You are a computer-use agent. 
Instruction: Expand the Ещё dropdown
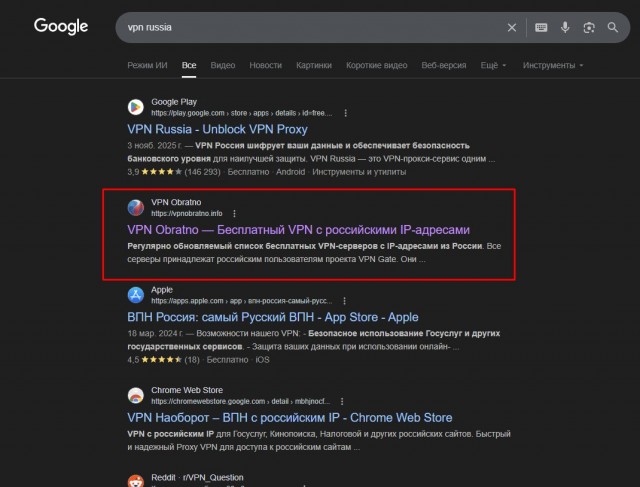click(x=493, y=65)
